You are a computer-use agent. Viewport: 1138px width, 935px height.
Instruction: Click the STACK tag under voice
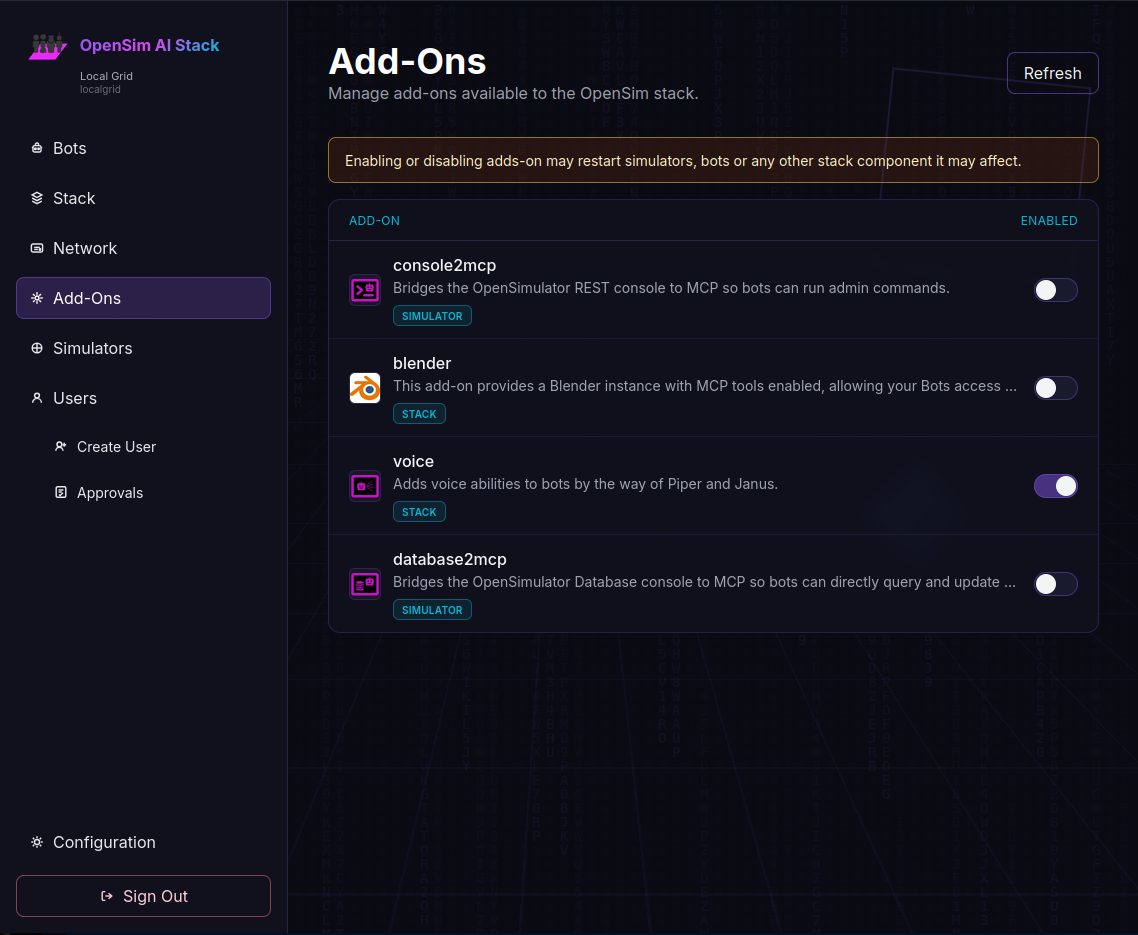pyautogui.click(x=419, y=512)
